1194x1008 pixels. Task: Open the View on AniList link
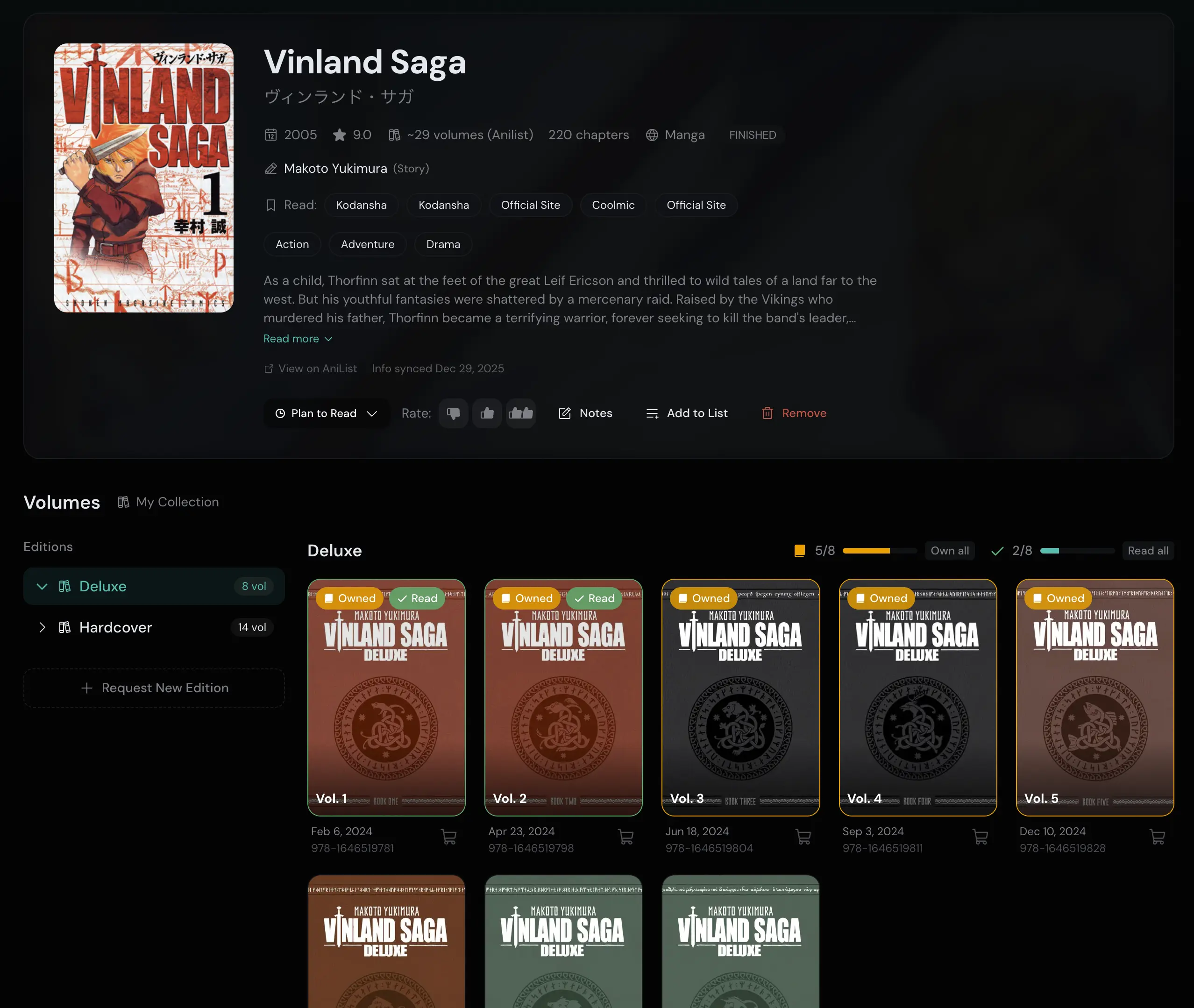(311, 369)
